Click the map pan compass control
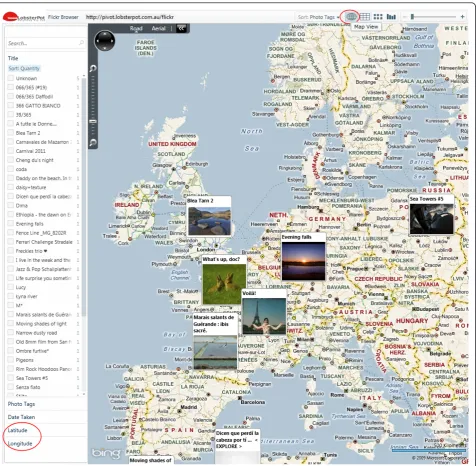Viewport: 476px width, 466px height. 105,41
